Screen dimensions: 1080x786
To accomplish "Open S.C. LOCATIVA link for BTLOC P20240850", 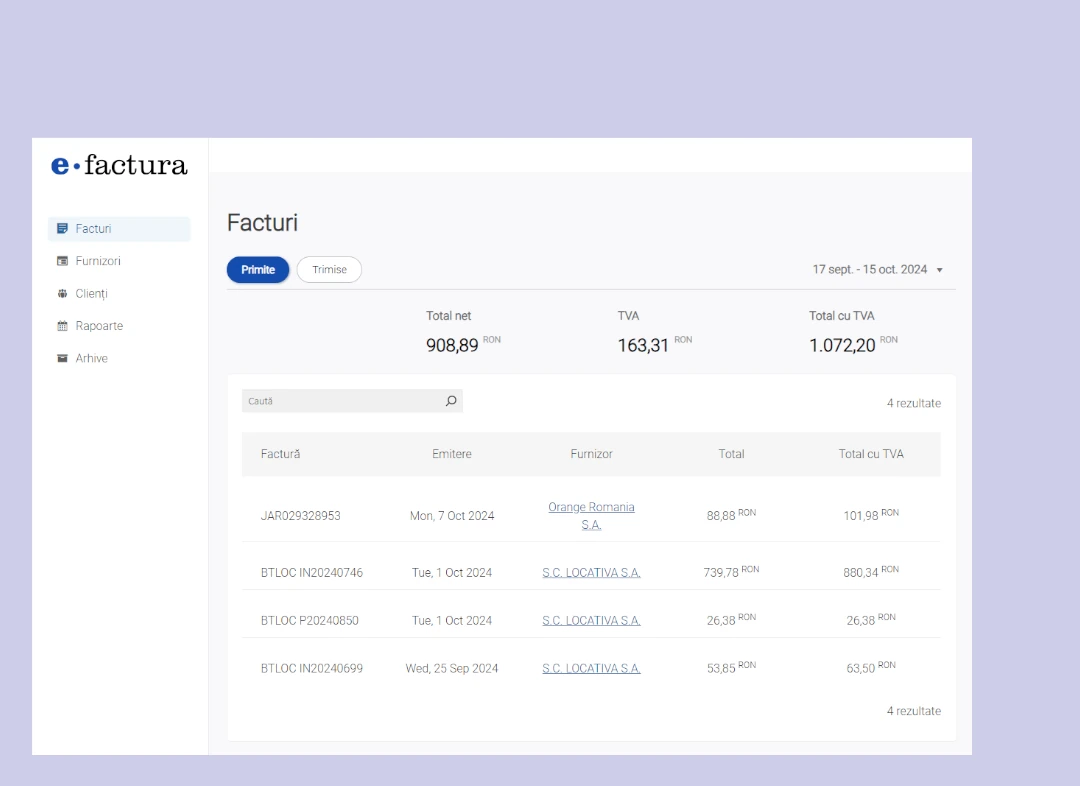I will [x=591, y=621].
